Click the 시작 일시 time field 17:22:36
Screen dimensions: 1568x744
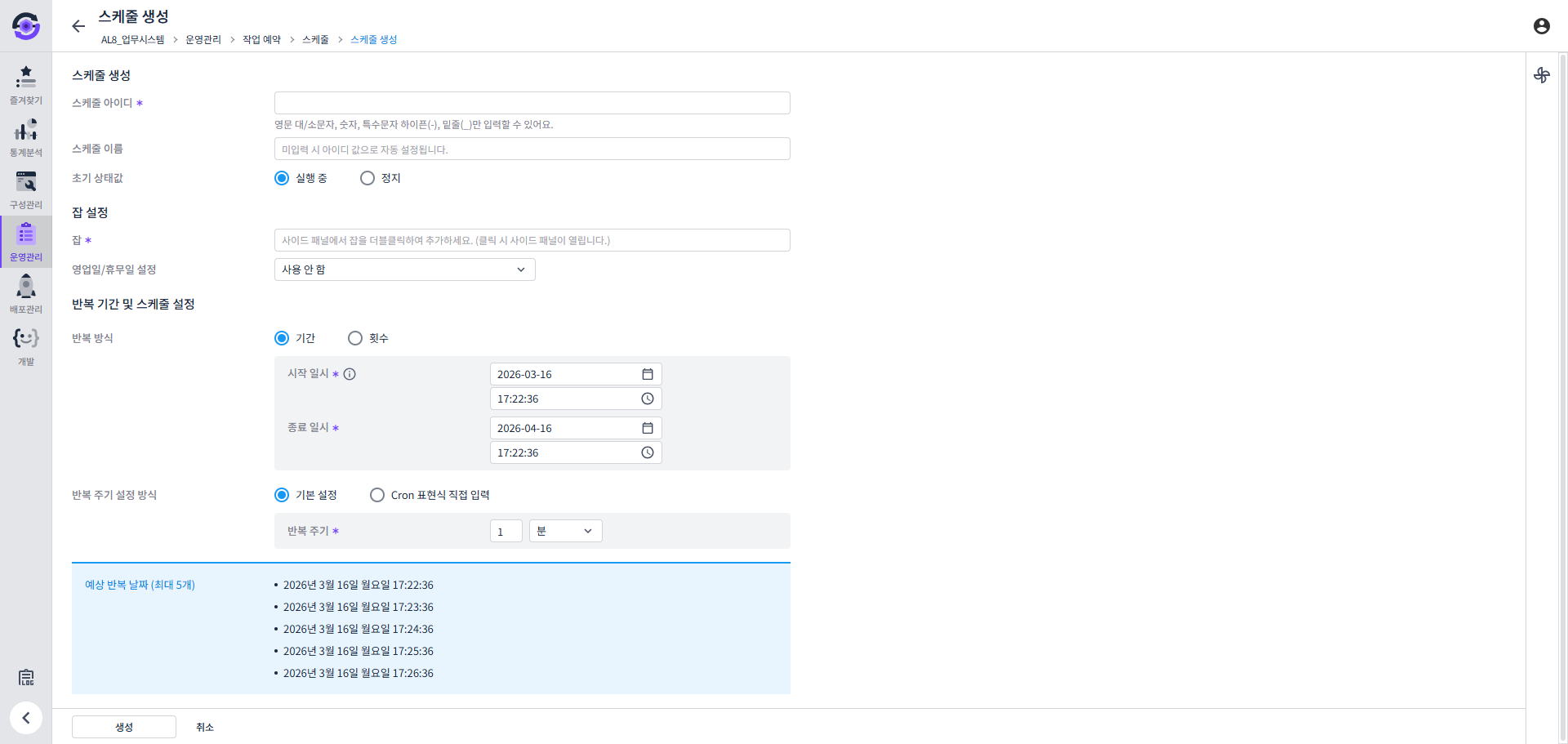point(576,399)
